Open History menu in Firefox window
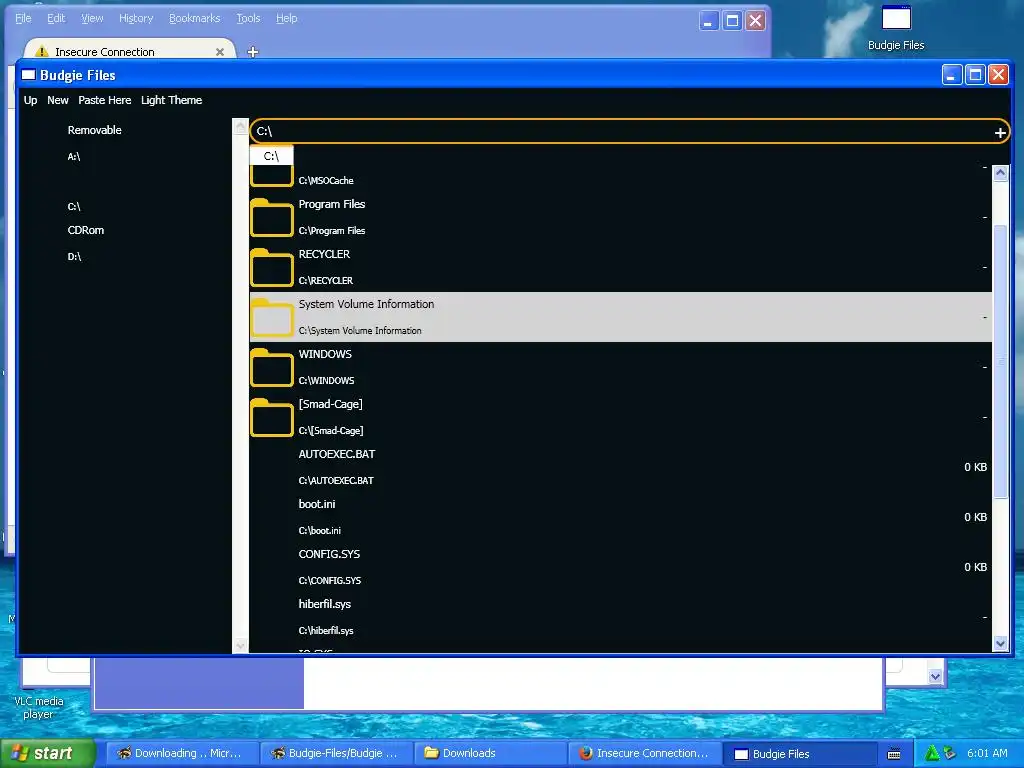Image resolution: width=1024 pixels, height=768 pixels. coord(136,18)
